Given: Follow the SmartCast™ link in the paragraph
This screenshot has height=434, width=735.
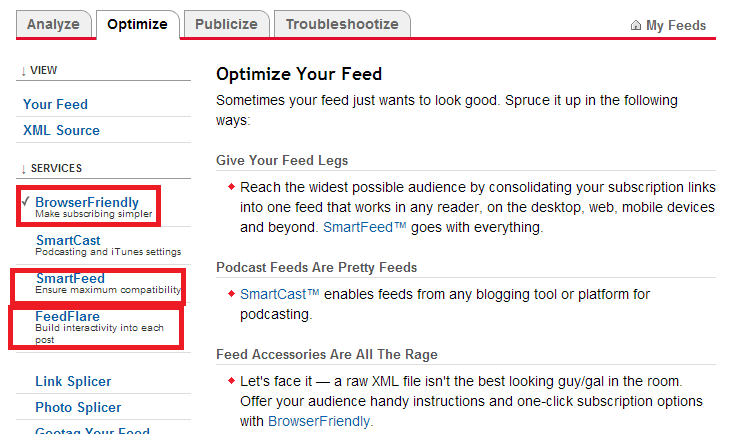Looking at the screenshot, I should click(x=280, y=294).
